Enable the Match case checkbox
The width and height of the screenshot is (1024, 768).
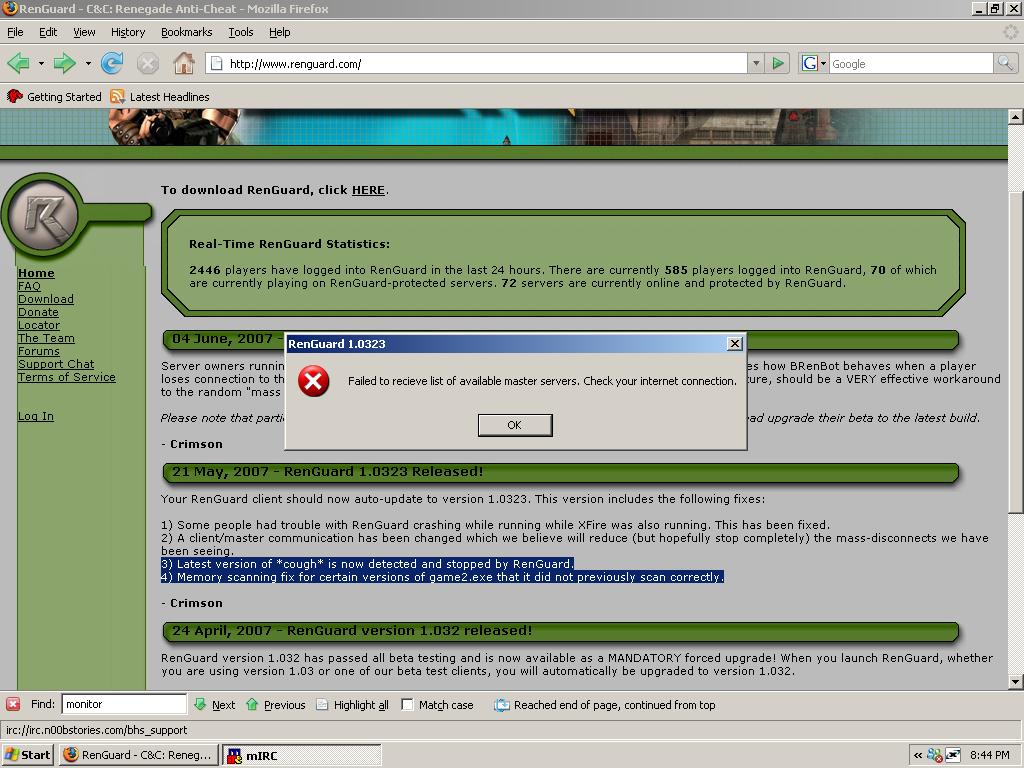pyautogui.click(x=408, y=704)
